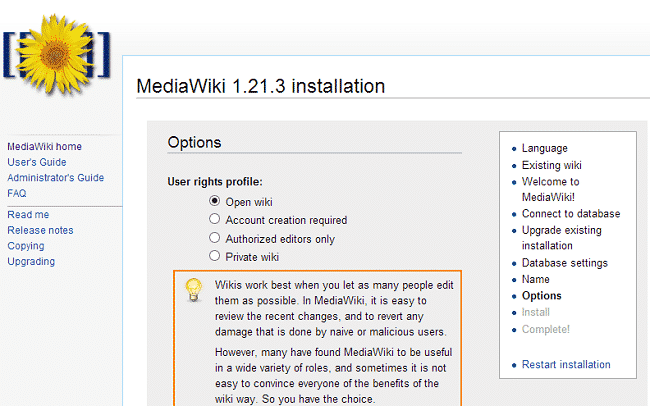The width and height of the screenshot is (650, 406).
Task: Jump to the Language installation step
Action: click(544, 148)
